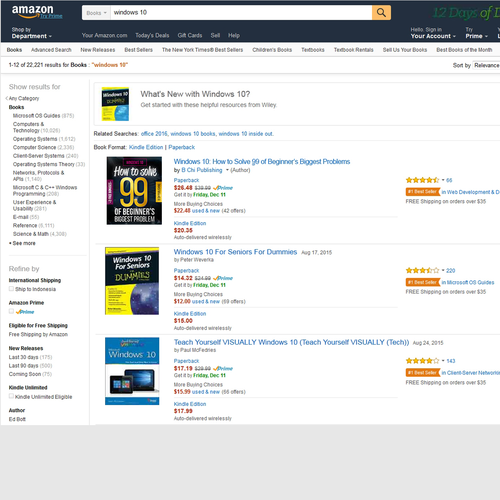
Task: Open Gift Cards page
Action: click(x=190, y=35)
